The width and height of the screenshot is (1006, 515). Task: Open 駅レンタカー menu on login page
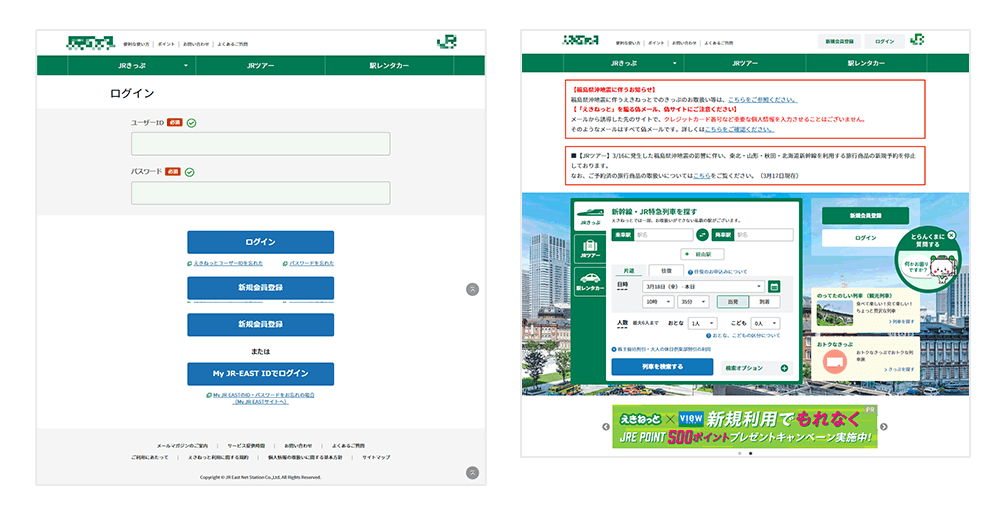[389, 65]
